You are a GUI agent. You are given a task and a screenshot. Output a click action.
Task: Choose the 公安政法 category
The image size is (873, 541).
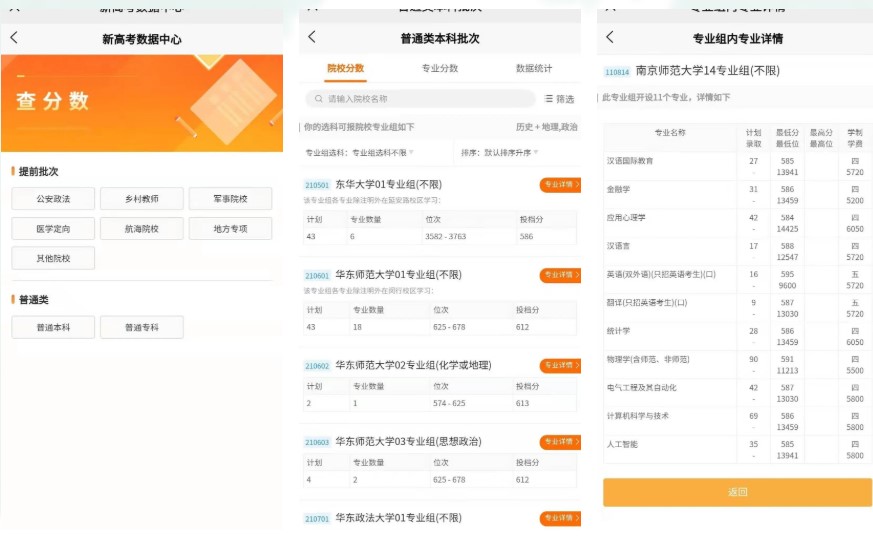[x=54, y=199]
